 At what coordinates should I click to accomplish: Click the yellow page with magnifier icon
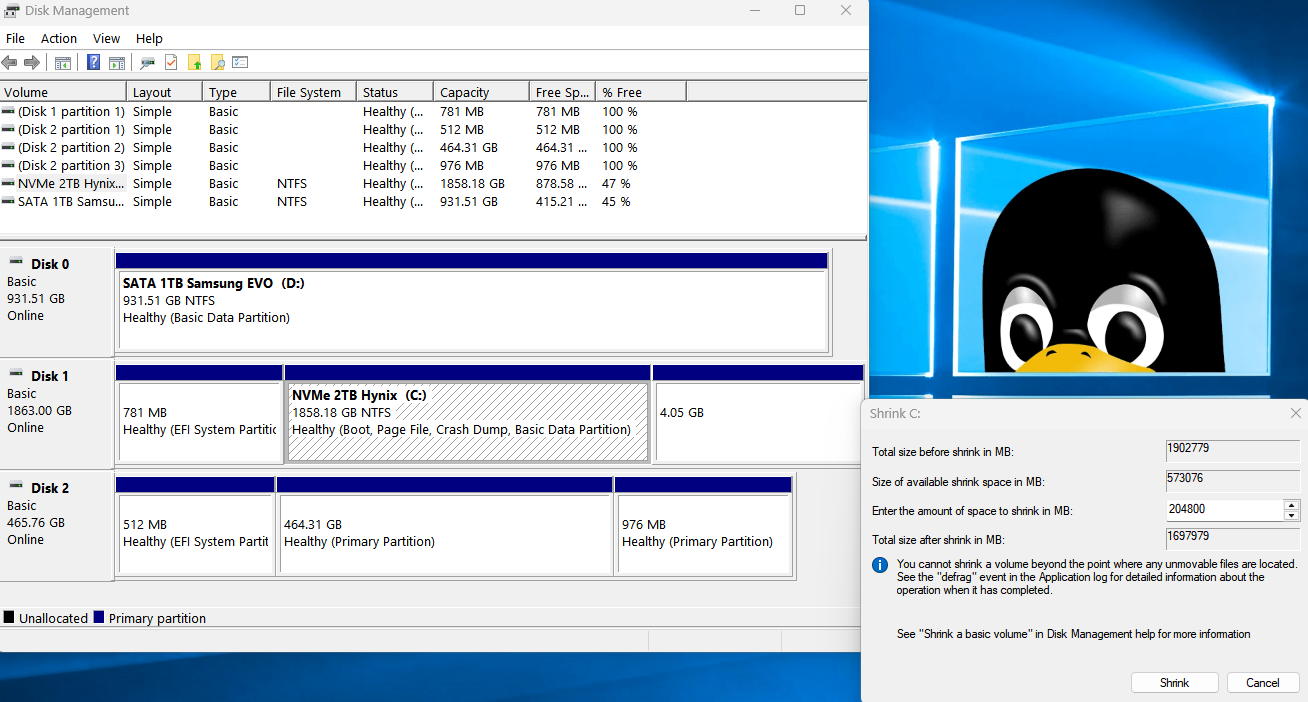[217, 63]
